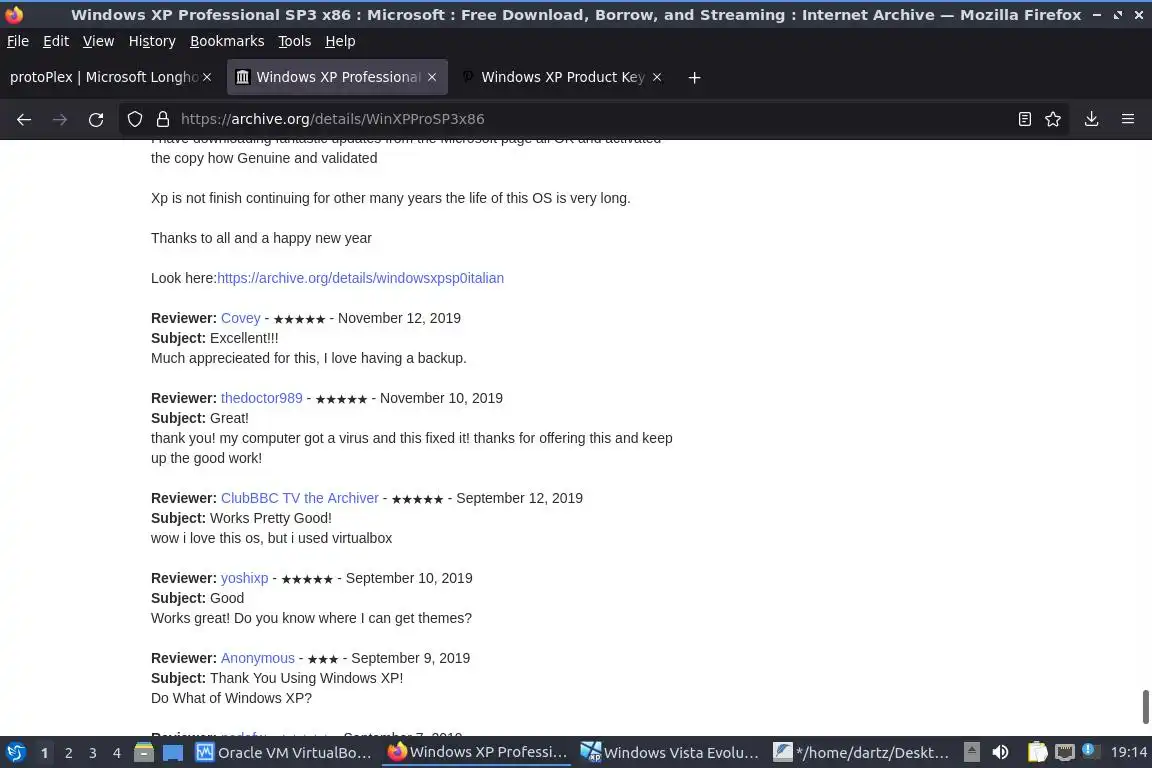1152x768 pixels.
Task: Select Windows XP Professional Firefox taskbar entry
Action: (x=477, y=753)
